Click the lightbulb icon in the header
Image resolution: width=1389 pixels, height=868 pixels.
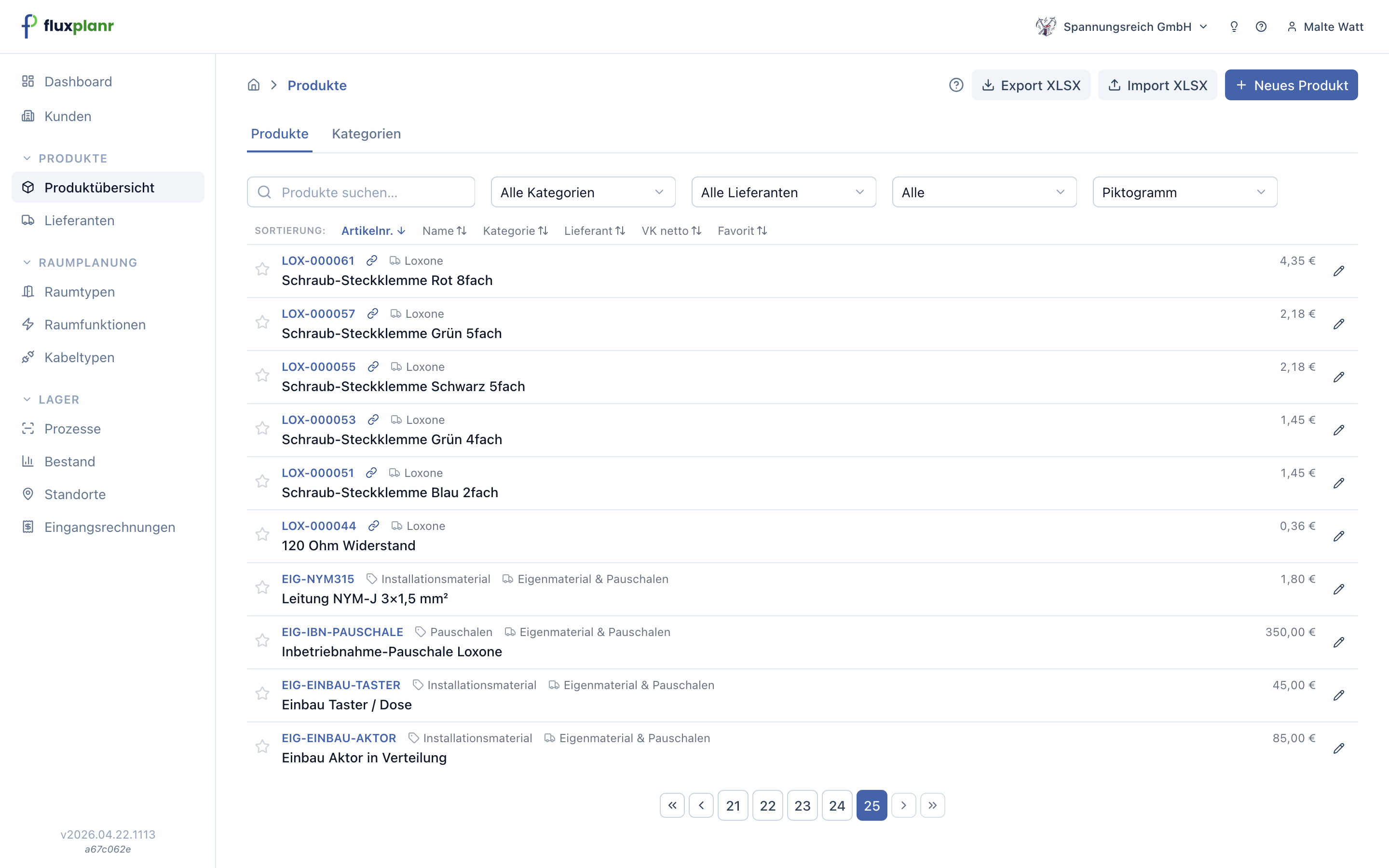click(1233, 27)
